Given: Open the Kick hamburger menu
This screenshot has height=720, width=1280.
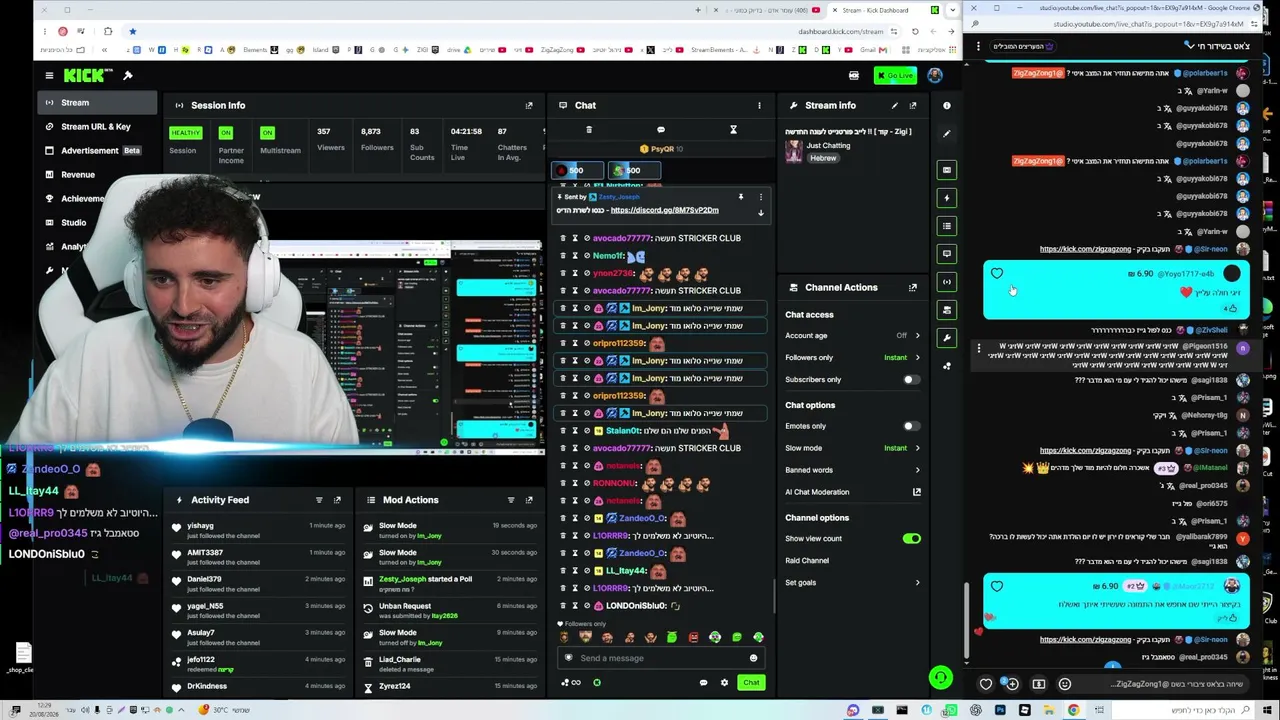Looking at the screenshot, I should [49, 75].
